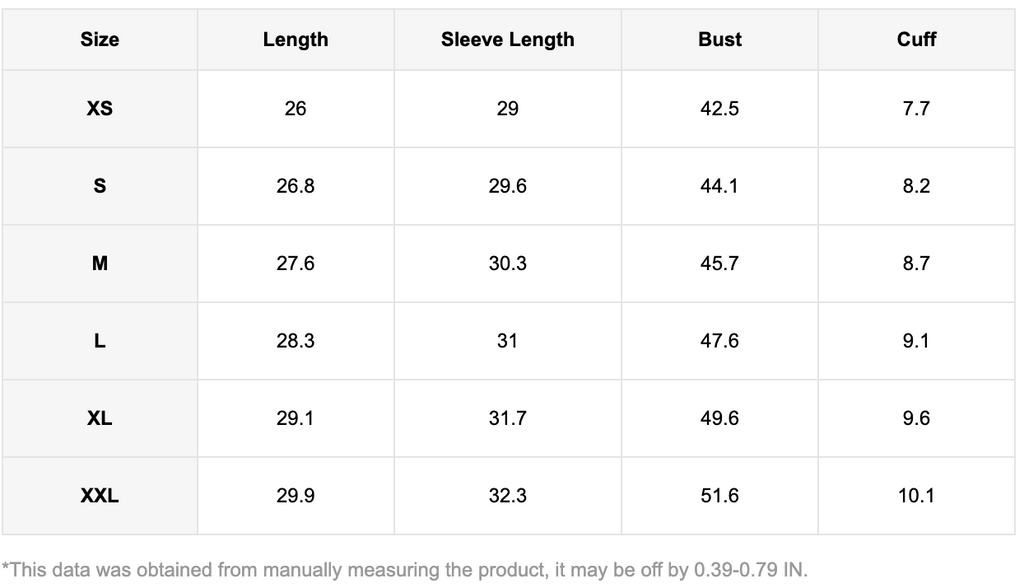Click the Size column header
The width and height of the screenshot is (1024, 588).
100,40
